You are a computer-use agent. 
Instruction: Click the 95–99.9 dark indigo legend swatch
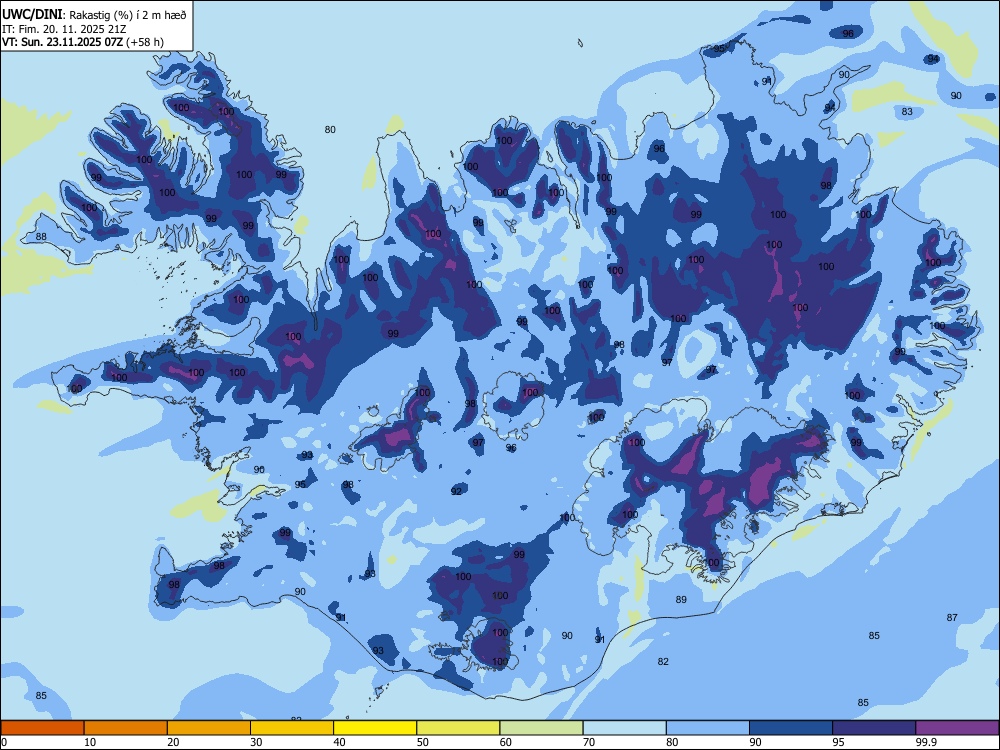874,728
